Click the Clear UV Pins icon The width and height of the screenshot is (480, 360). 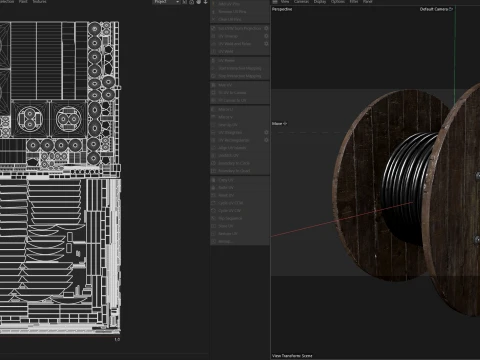(x=214, y=19)
